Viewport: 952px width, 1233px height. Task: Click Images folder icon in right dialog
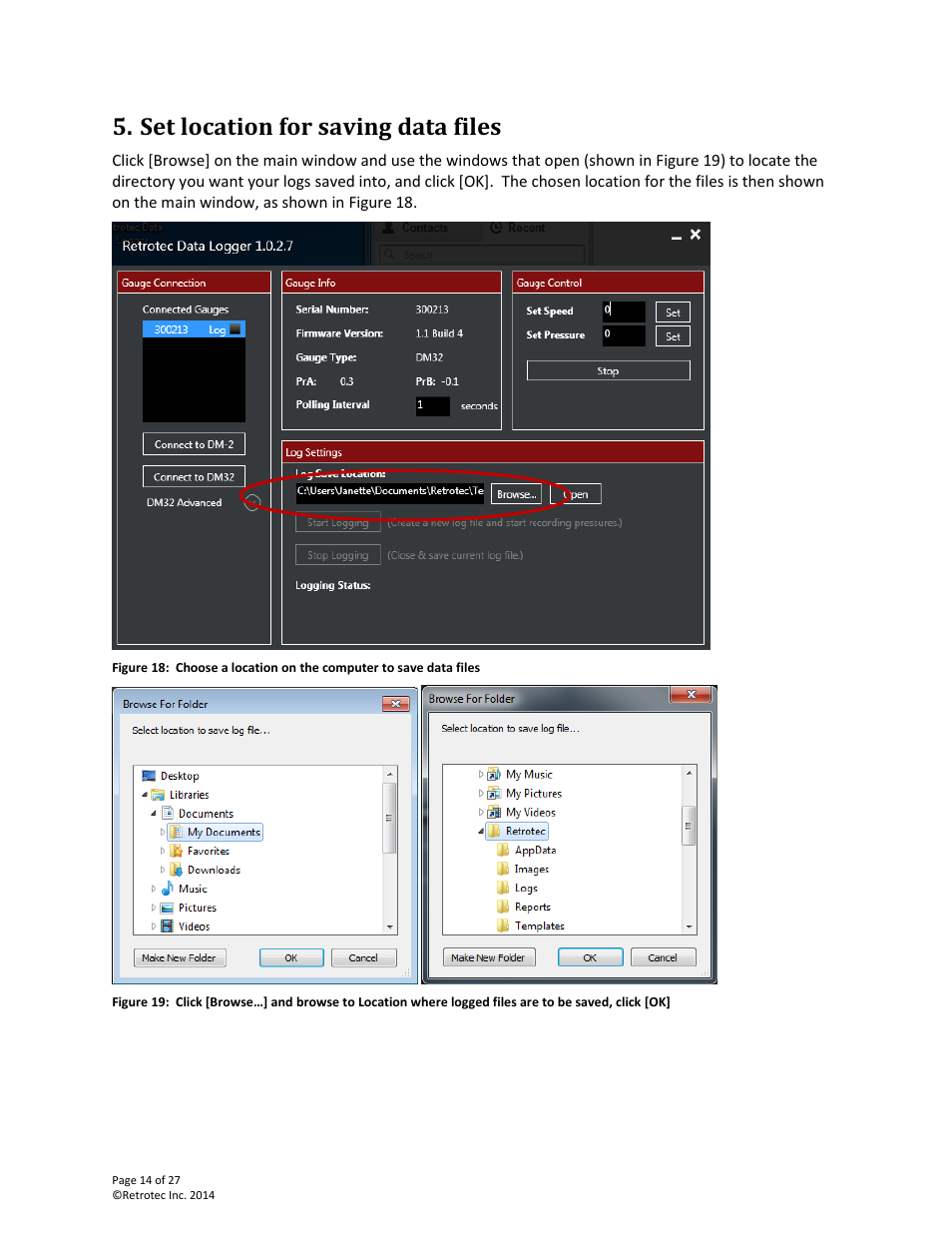click(x=503, y=869)
